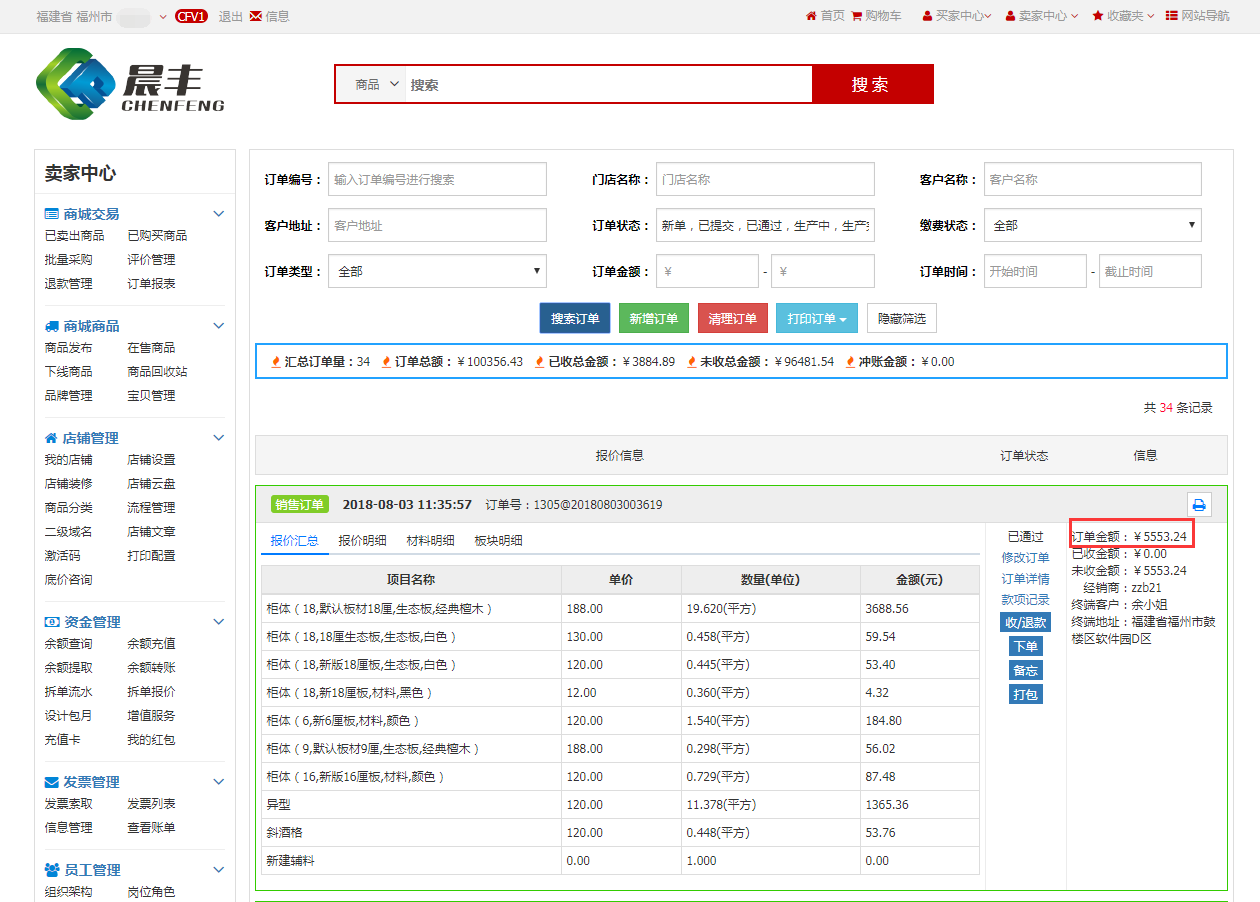The image size is (1260, 902).
Task: Open messages (信息) envelope link
Action: tap(269, 16)
